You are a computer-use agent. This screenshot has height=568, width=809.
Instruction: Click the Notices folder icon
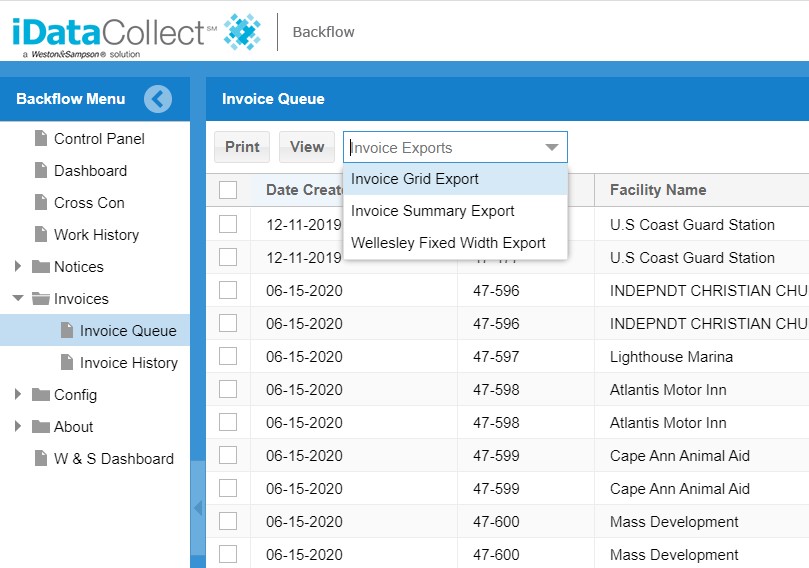[x=41, y=266]
